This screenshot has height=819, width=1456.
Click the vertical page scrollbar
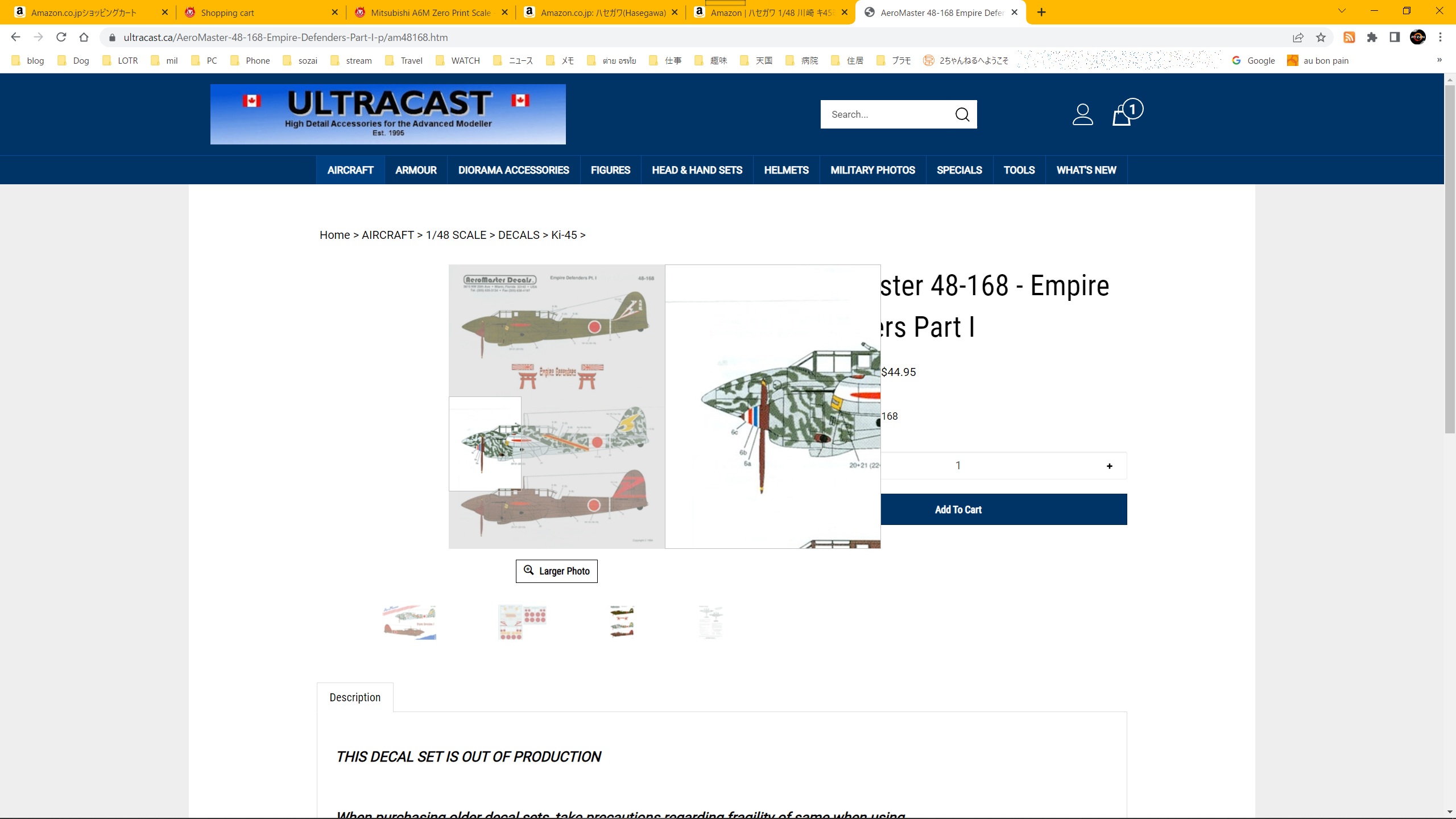[1450, 259]
